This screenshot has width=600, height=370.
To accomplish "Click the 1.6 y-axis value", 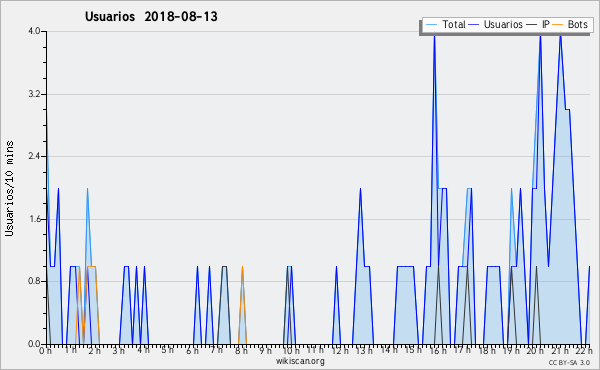I will pyautogui.click(x=34, y=219).
